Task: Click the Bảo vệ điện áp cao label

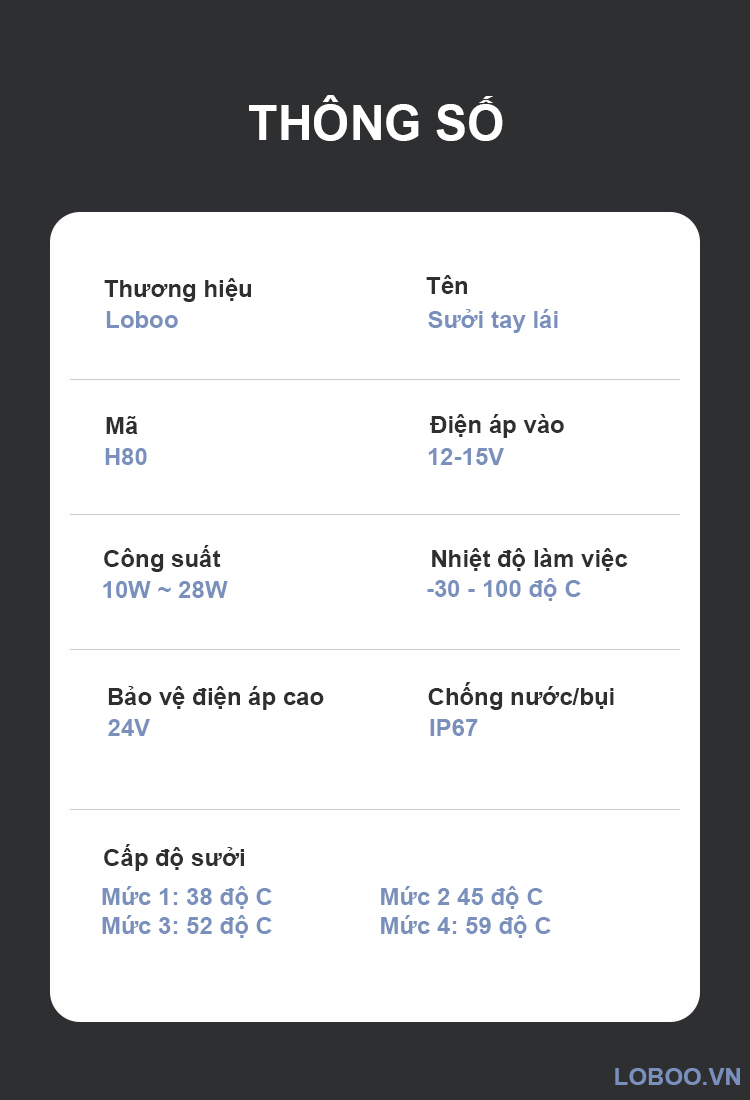Action: (x=216, y=697)
